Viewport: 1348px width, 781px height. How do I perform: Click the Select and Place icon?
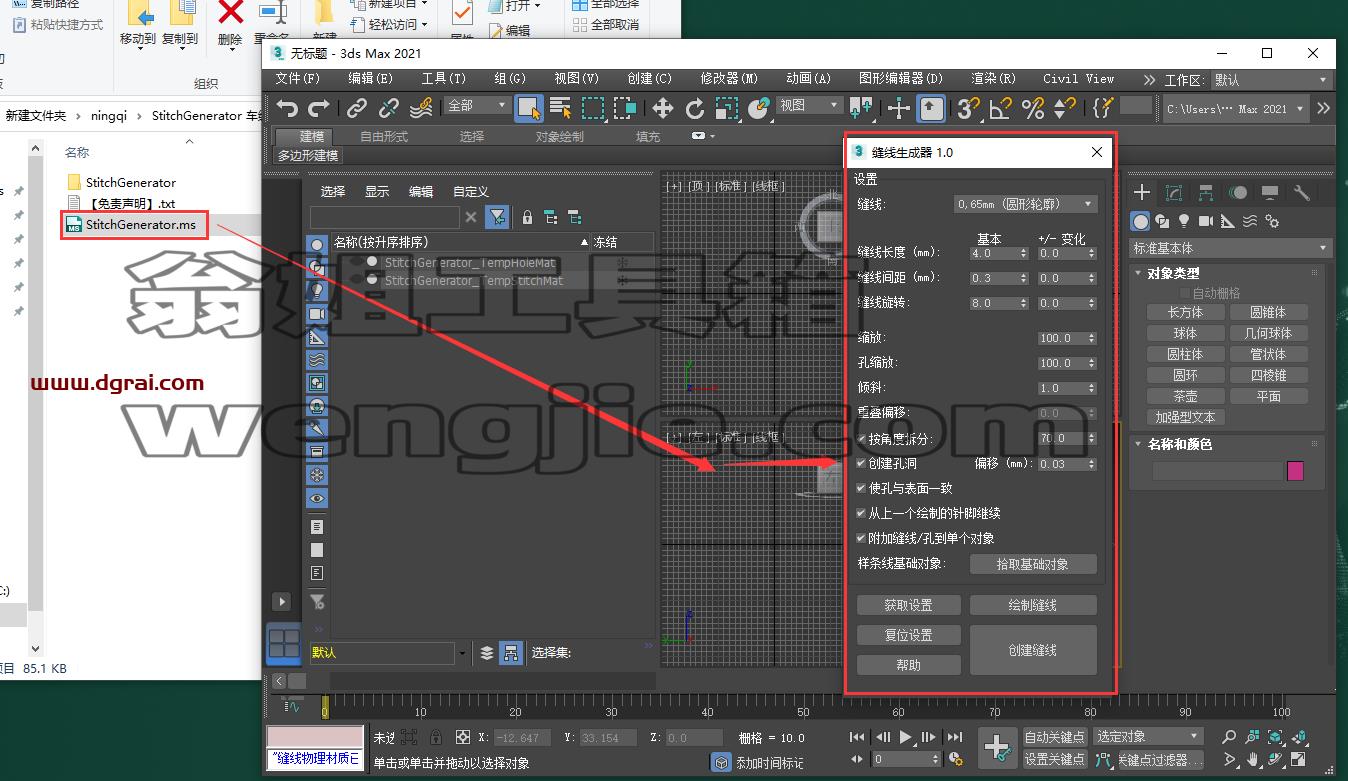click(x=759, y=108)
